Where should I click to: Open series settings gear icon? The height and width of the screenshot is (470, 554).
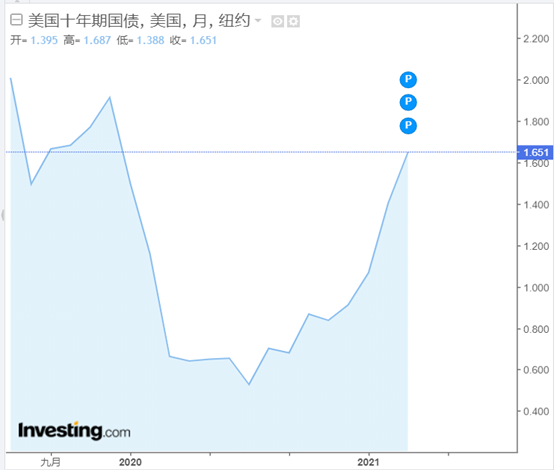(x=293, y=22)
